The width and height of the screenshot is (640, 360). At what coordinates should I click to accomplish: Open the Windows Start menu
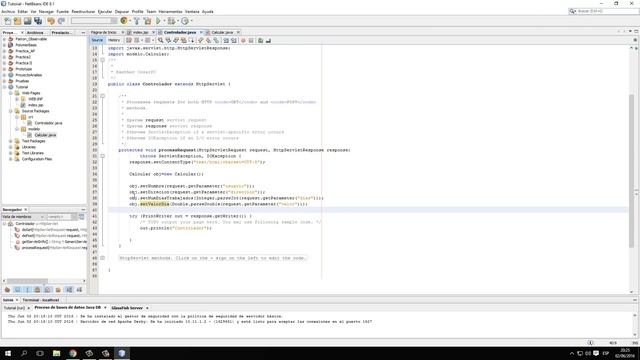pos(8,353)
